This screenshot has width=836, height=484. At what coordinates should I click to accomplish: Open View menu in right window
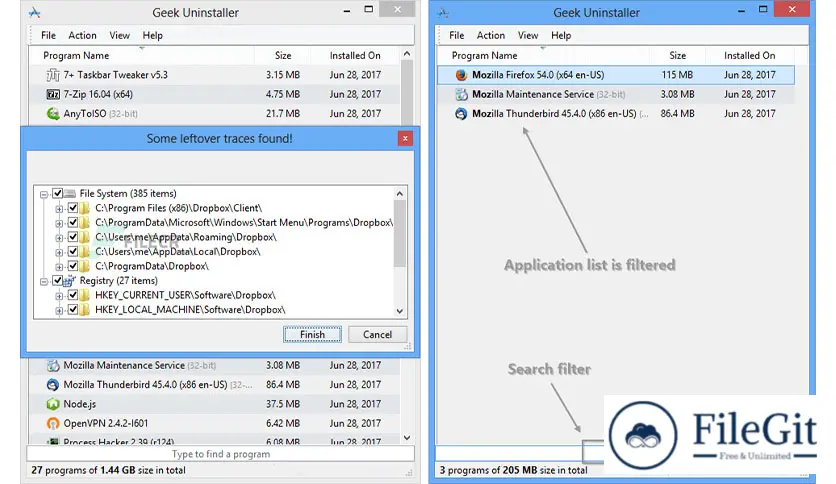click(528, 36)
